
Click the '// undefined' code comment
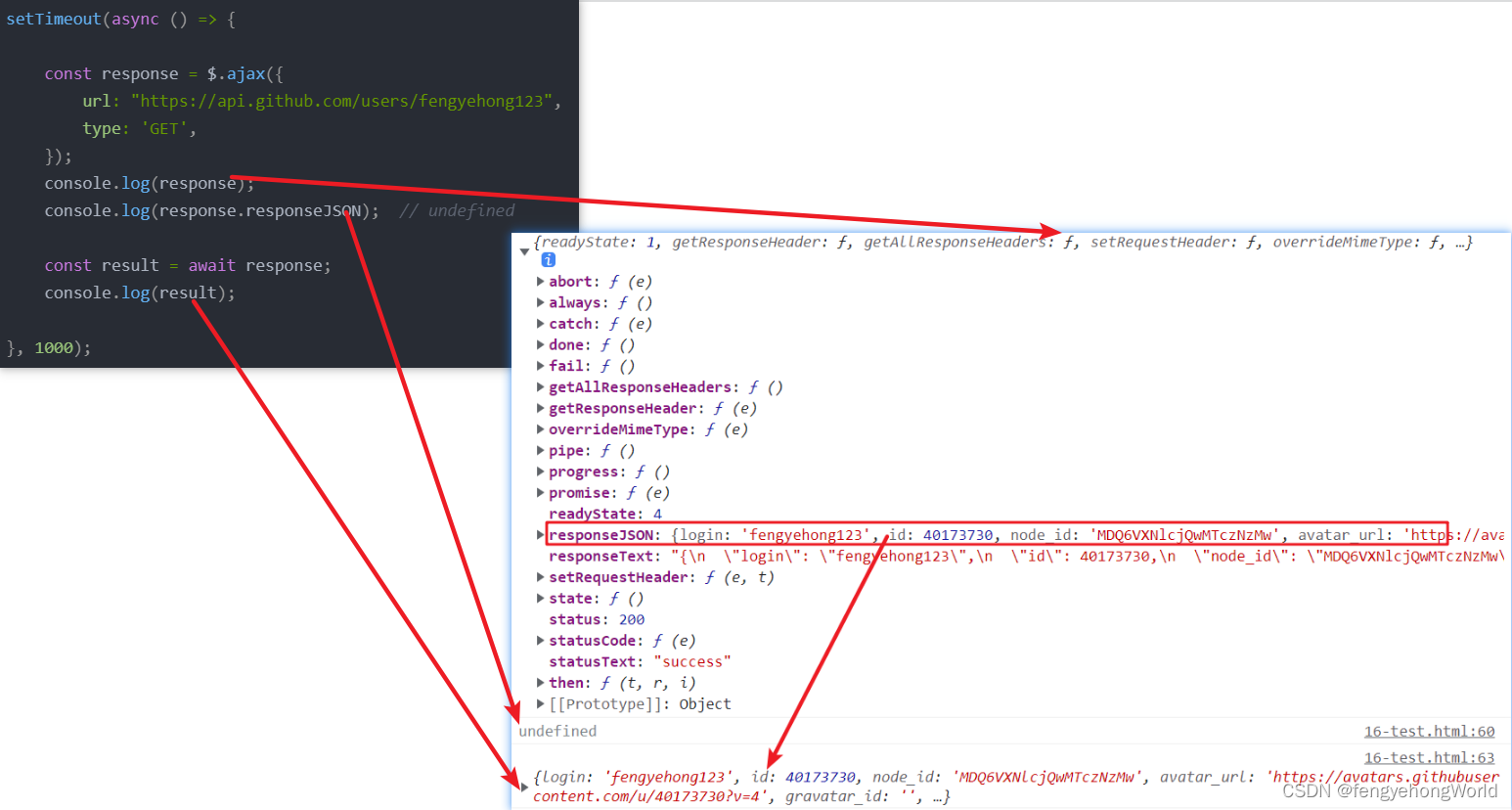pos(457,210)
